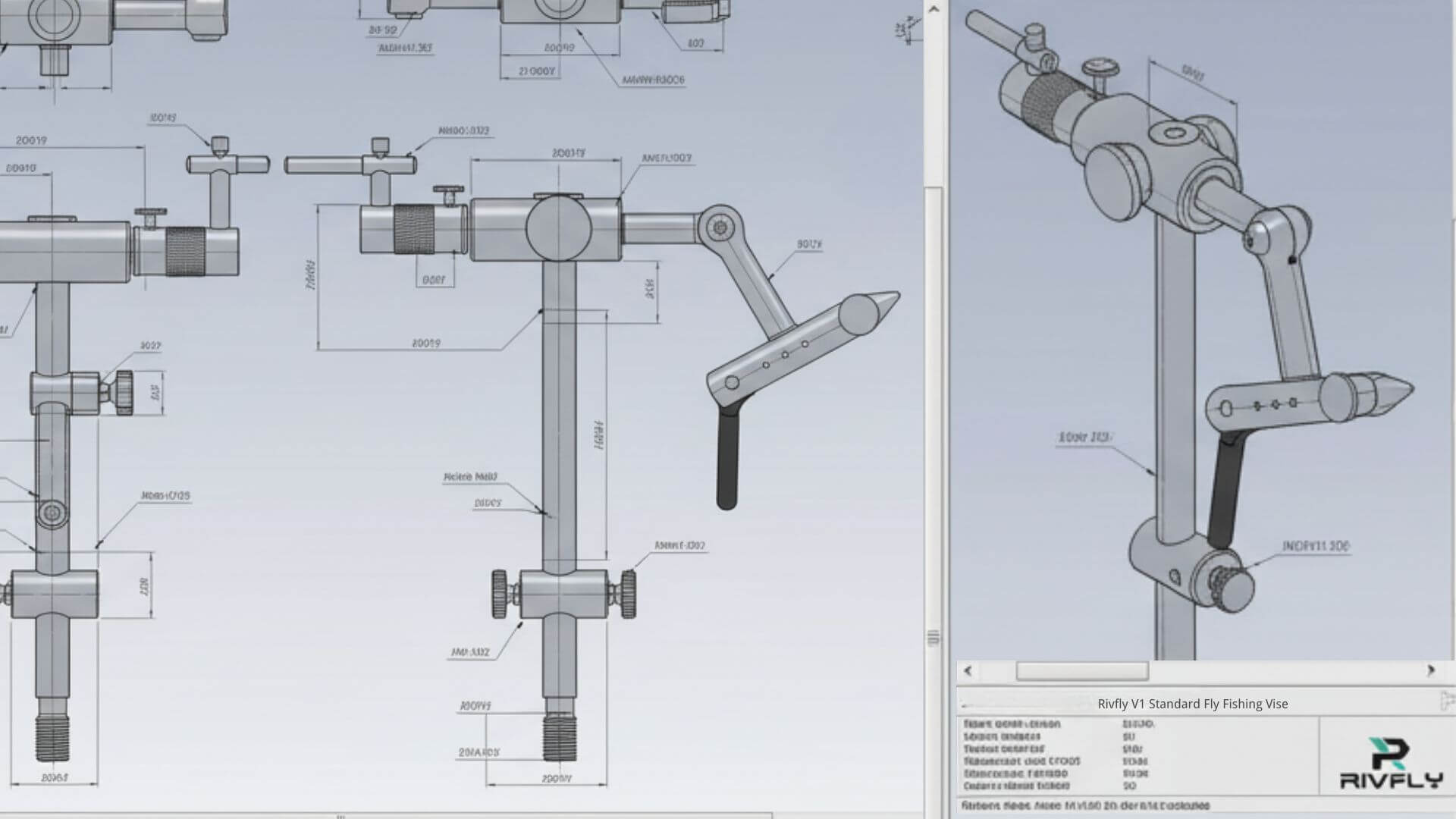Click the left arrow of the horizontal scrollbar
Viewport: 1456px width, 819px height.
tap(968, 670)
